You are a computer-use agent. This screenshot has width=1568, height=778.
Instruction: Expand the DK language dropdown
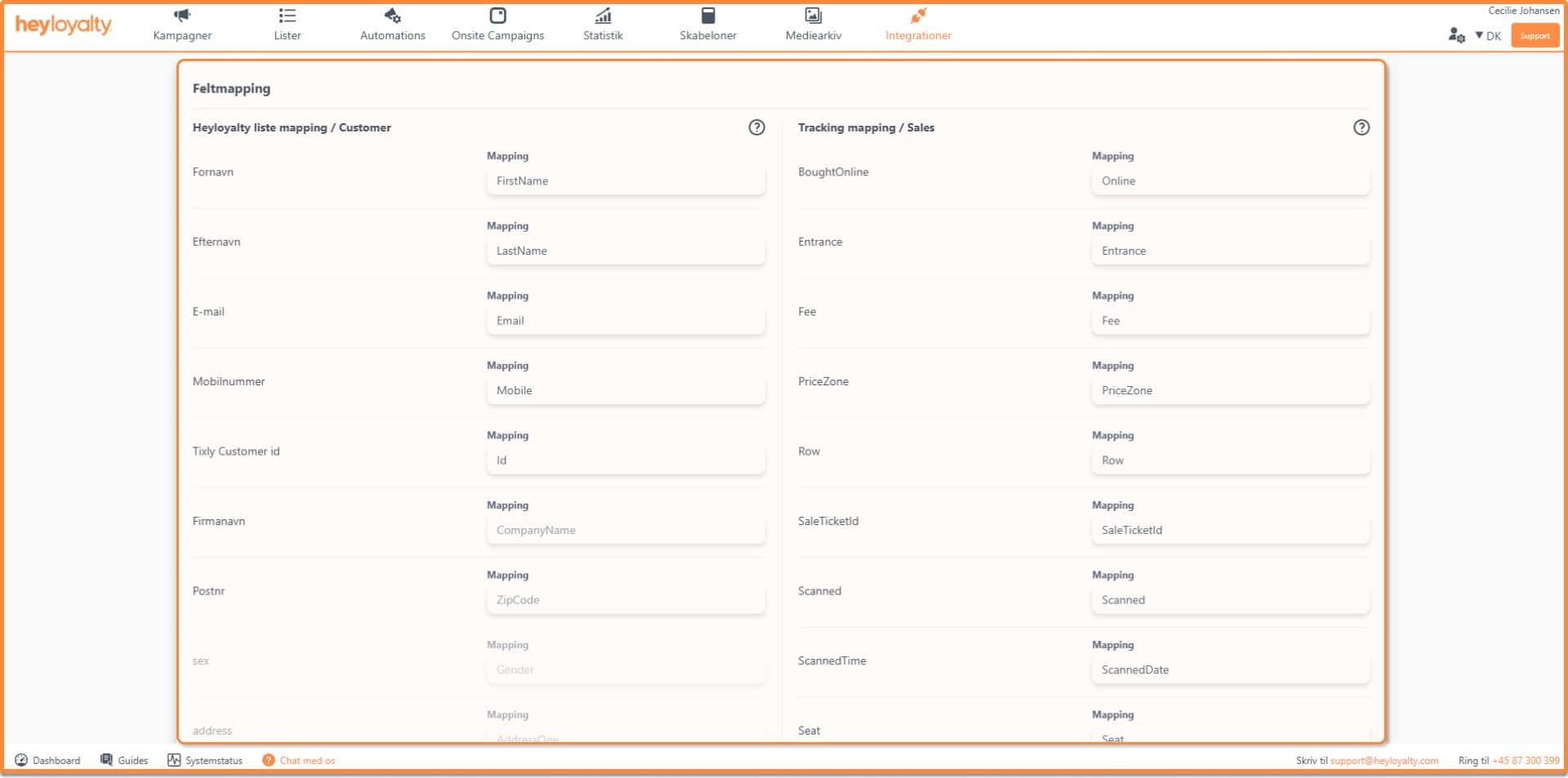pyautogui.click(x=1488, y=36)
